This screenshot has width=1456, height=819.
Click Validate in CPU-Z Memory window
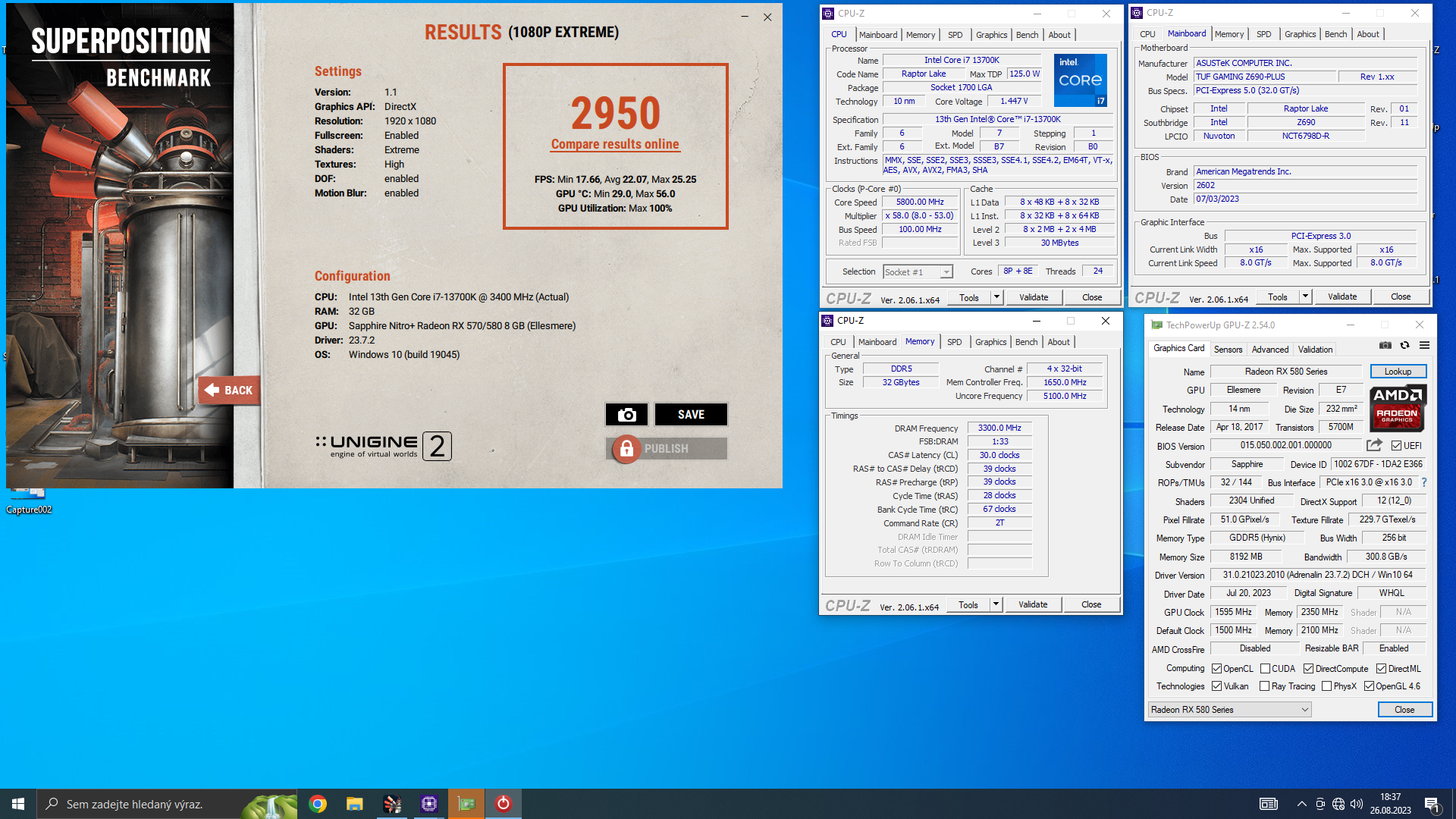pos(1033,604)
